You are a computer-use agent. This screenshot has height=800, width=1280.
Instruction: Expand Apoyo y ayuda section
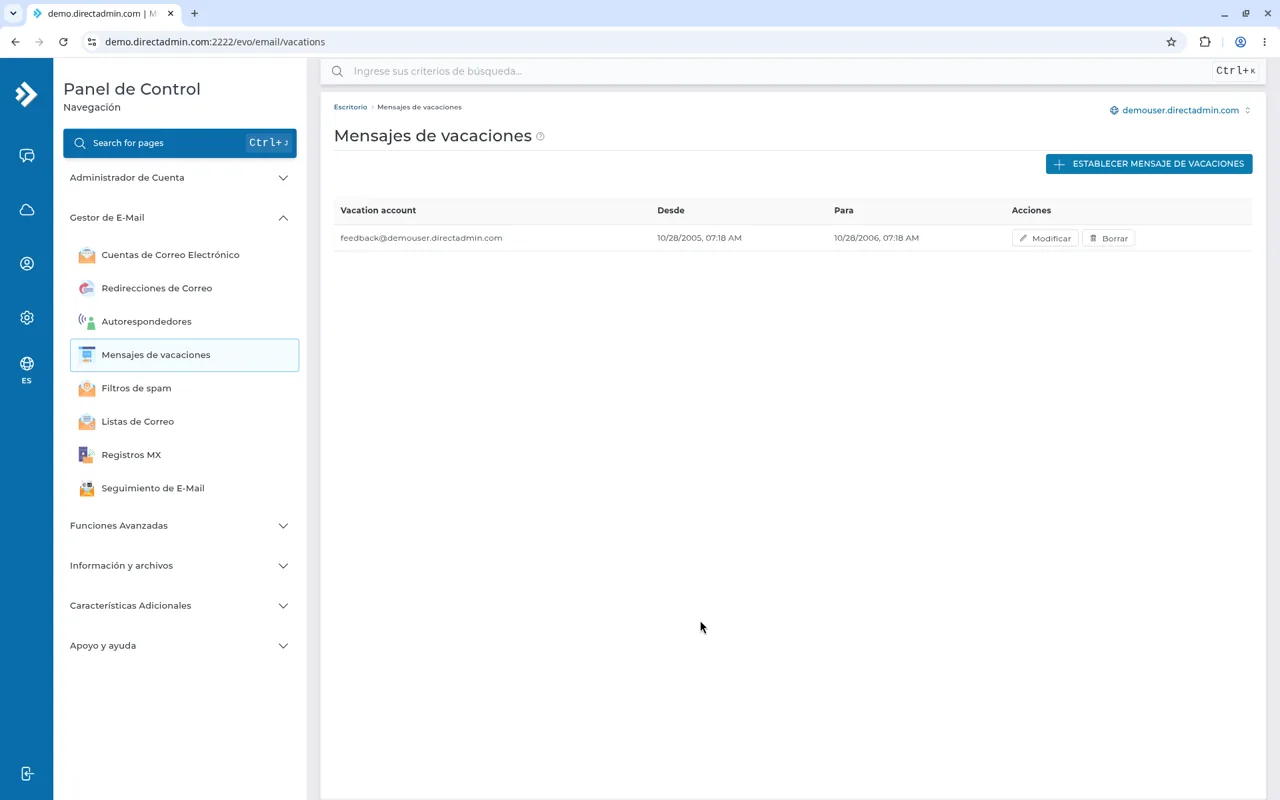click(180, 646)
